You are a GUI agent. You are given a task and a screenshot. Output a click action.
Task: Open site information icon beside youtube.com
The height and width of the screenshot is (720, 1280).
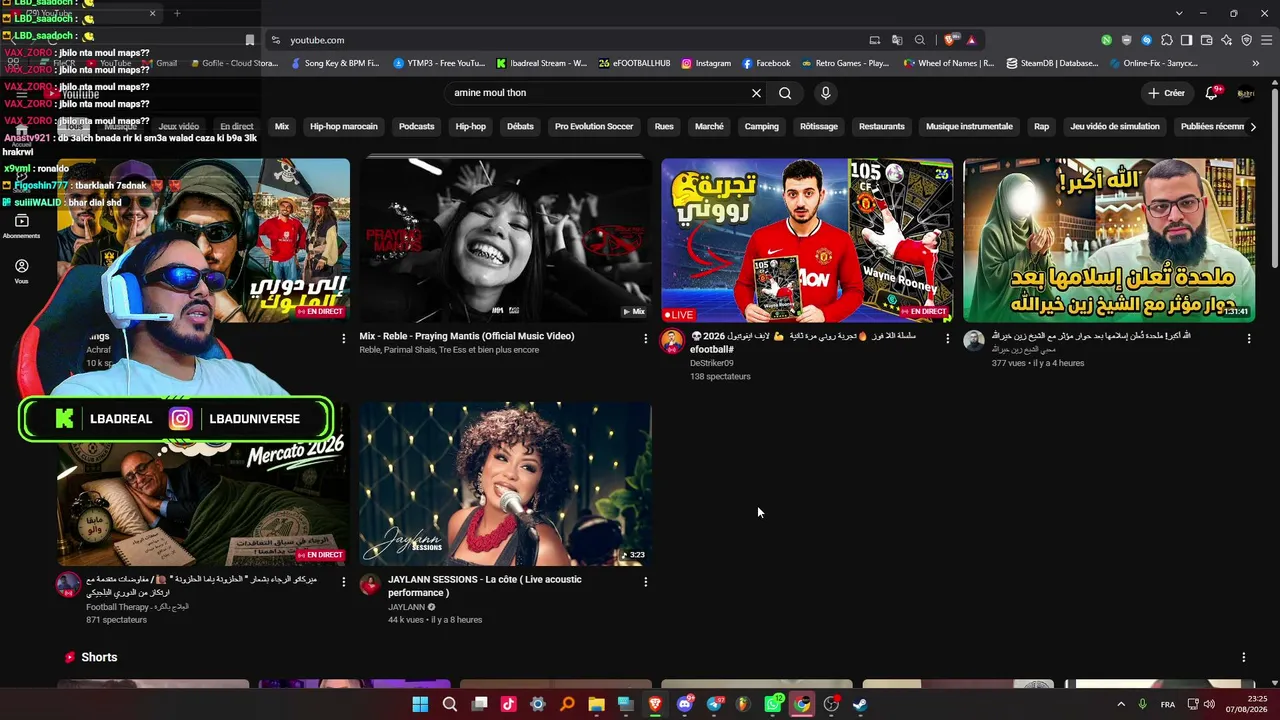coord(274,40)
